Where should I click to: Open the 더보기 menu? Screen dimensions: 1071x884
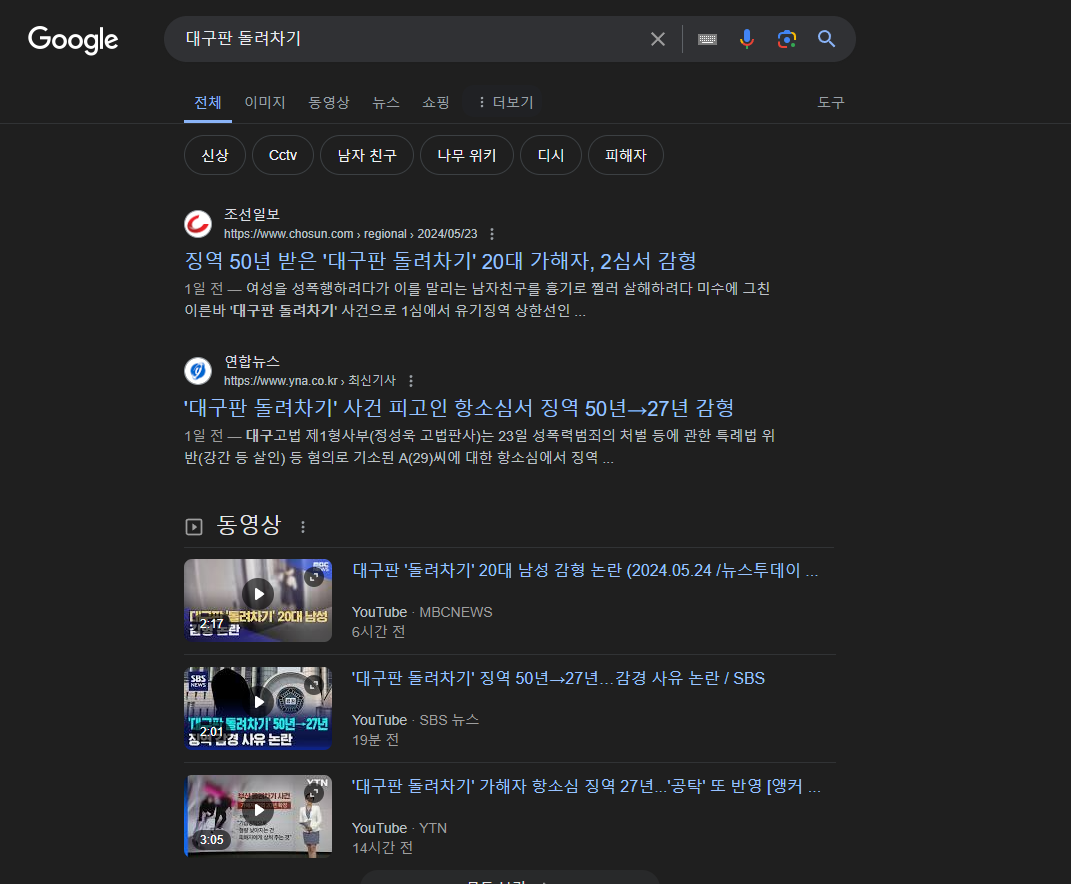[505, 102]
